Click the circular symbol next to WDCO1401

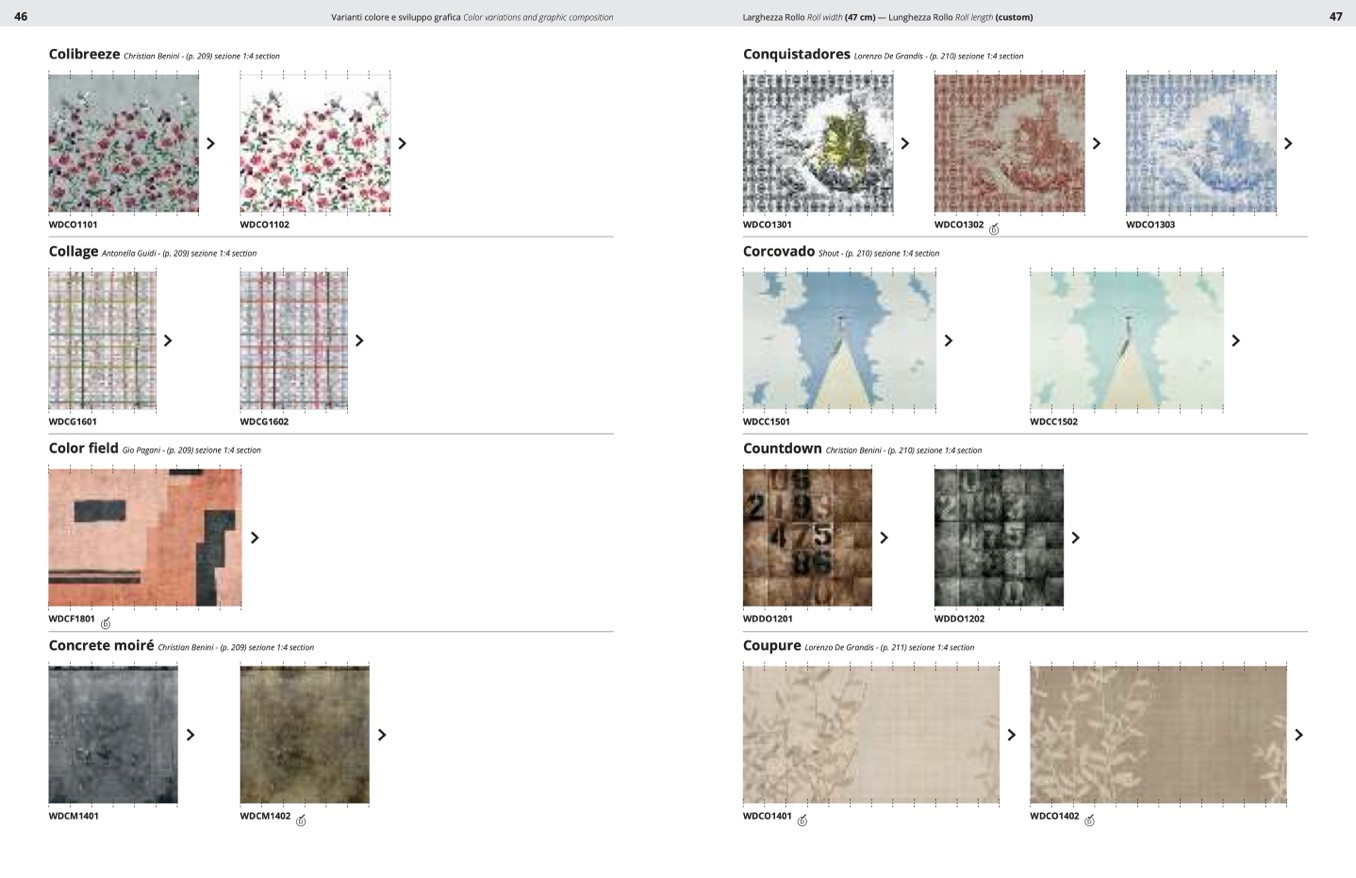pyautogui.click(x=802, y=820)
